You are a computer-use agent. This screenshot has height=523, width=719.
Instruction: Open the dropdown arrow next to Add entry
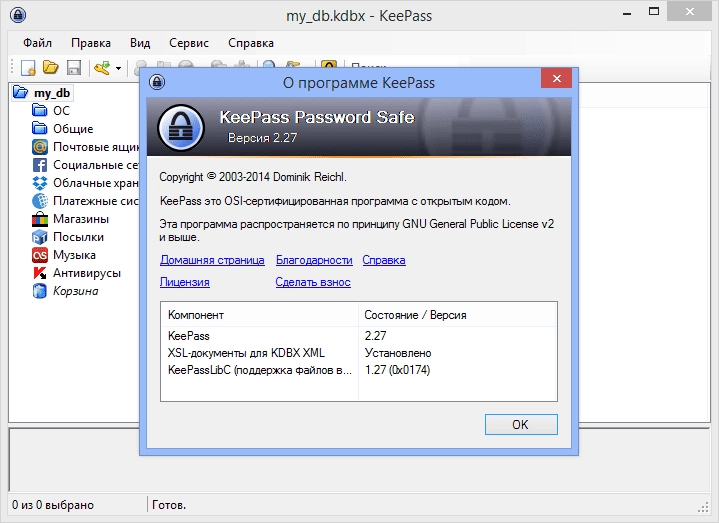118,68
